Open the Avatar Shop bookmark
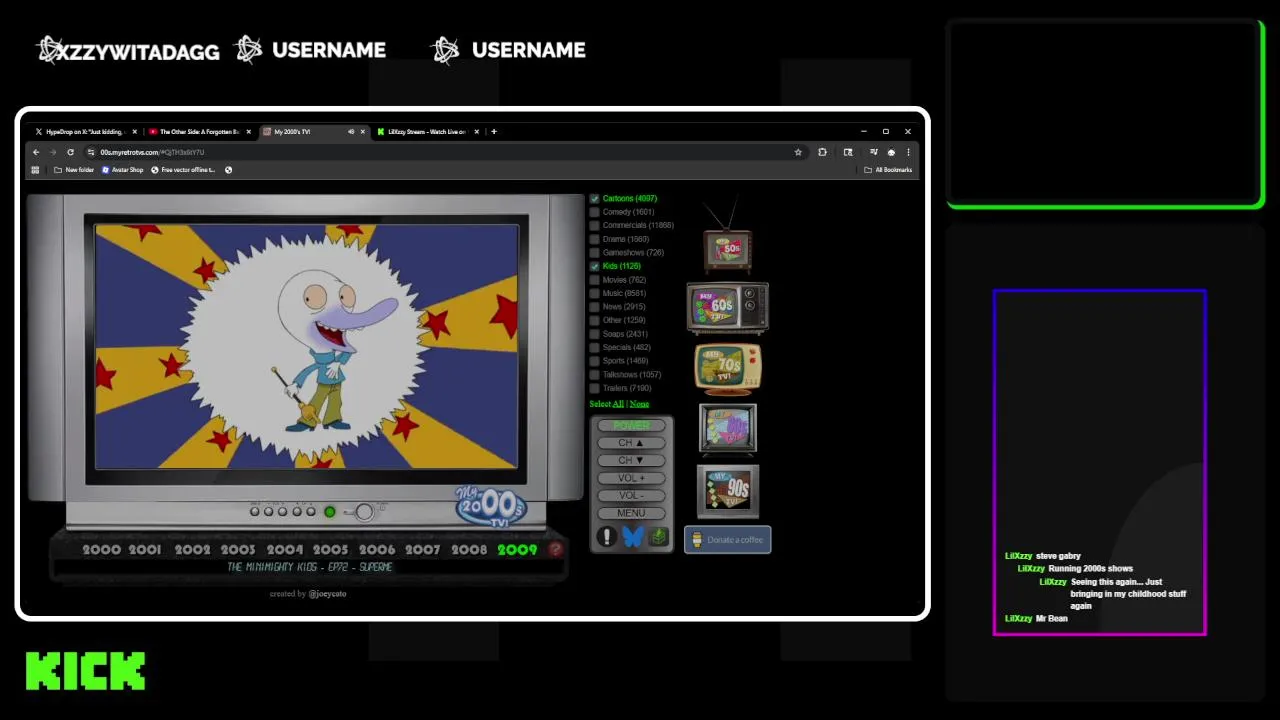Screen dimensions: 1280x720 pyautogui.click(x=122, y=170)
